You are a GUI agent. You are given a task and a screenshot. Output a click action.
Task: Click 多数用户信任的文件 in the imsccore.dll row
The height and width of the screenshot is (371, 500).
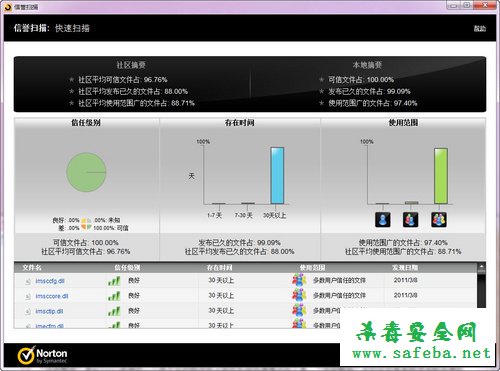point(339,295)
